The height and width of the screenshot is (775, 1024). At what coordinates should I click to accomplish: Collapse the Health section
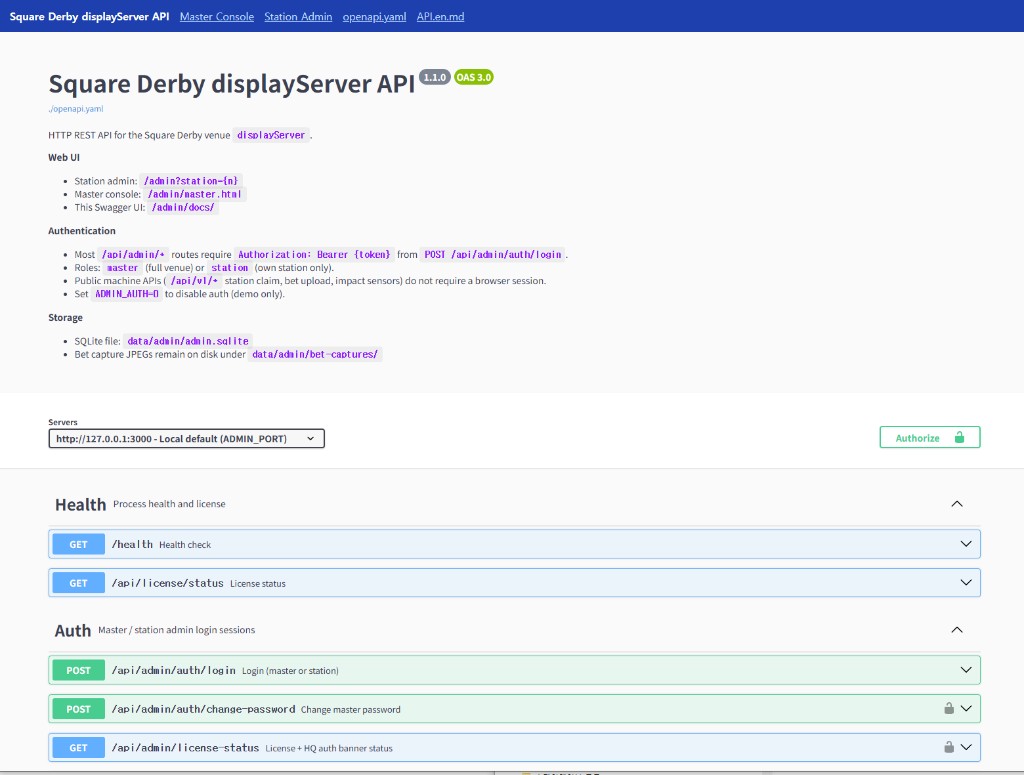(x=957, y=504)
